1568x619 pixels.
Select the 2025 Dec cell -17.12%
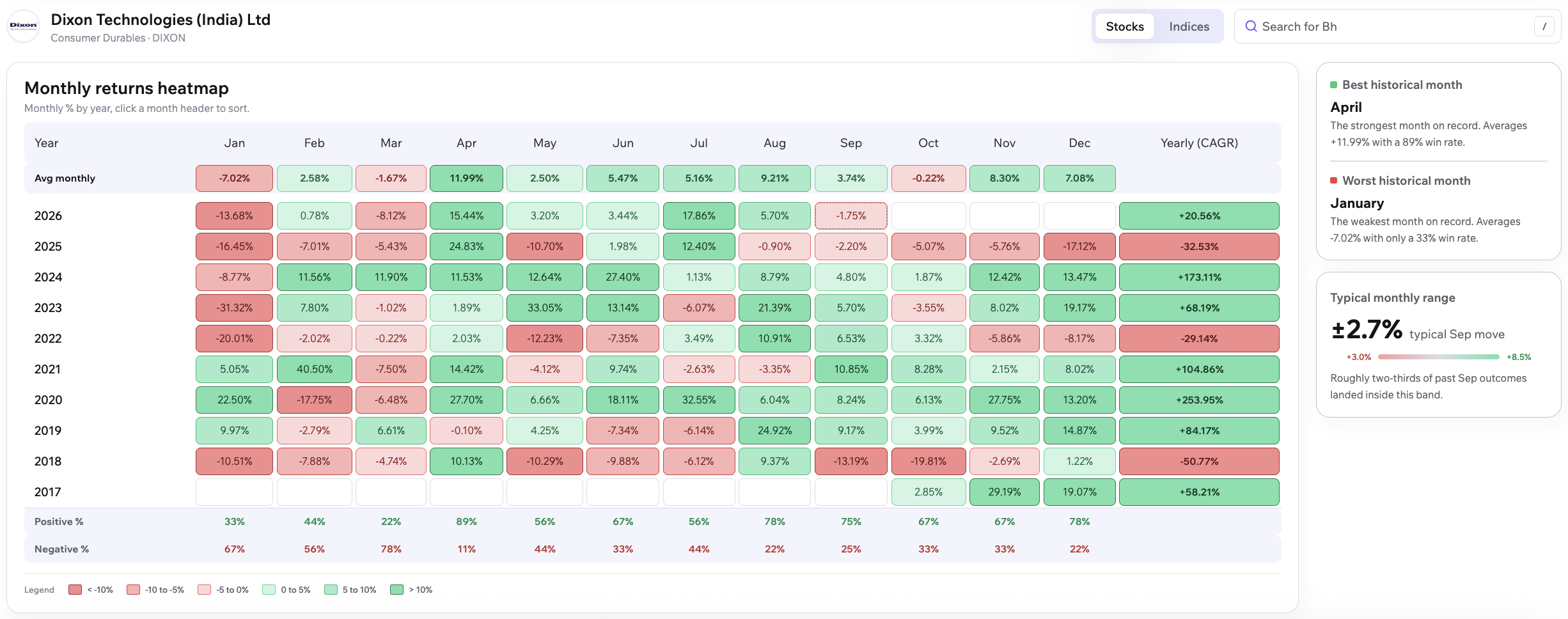point(1079,246)
